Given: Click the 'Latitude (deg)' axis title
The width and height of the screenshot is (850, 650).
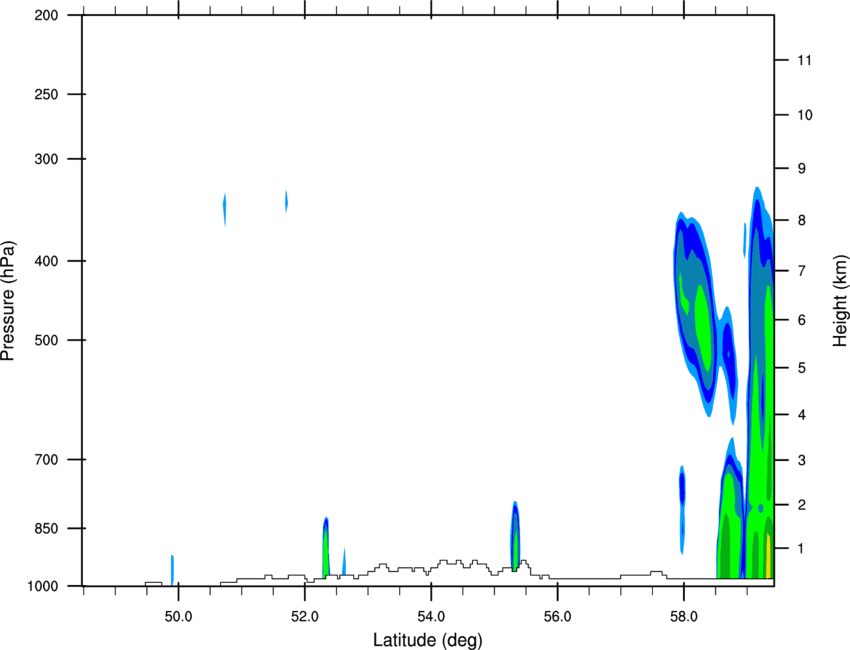Looking at the screenshot, I should point(428,640).
